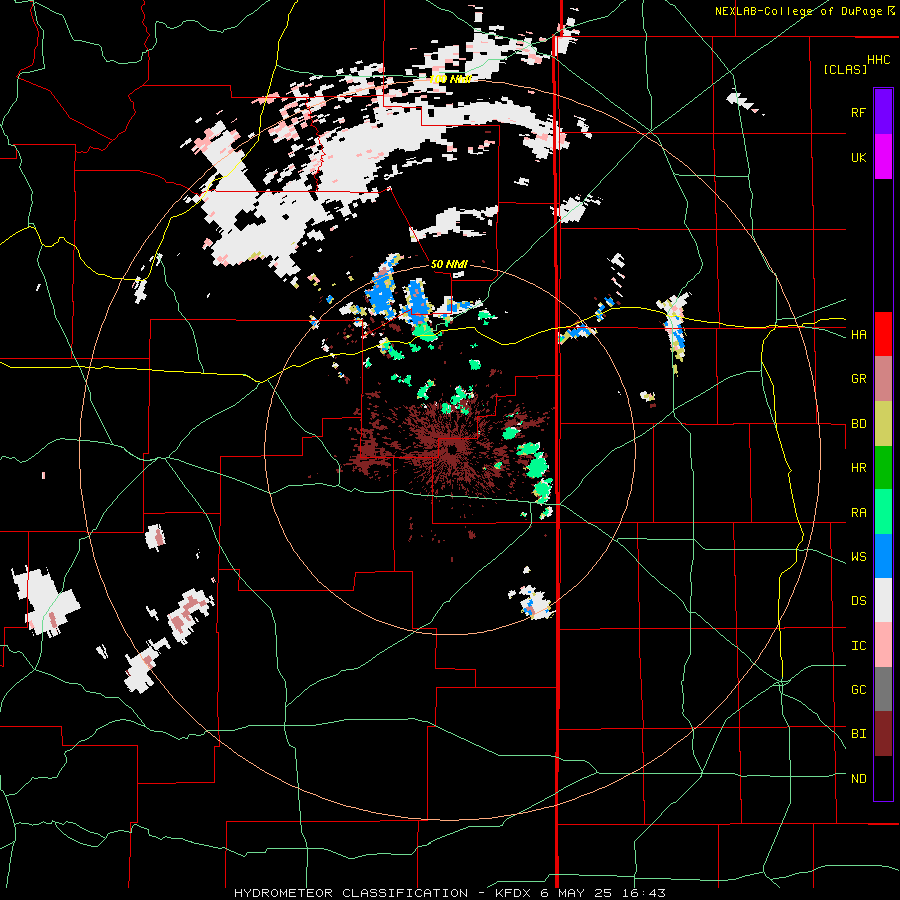The height and width of the screenshot is (900, 900).
Task: Click the white DS legend swatch
Action: coord(883,600)
